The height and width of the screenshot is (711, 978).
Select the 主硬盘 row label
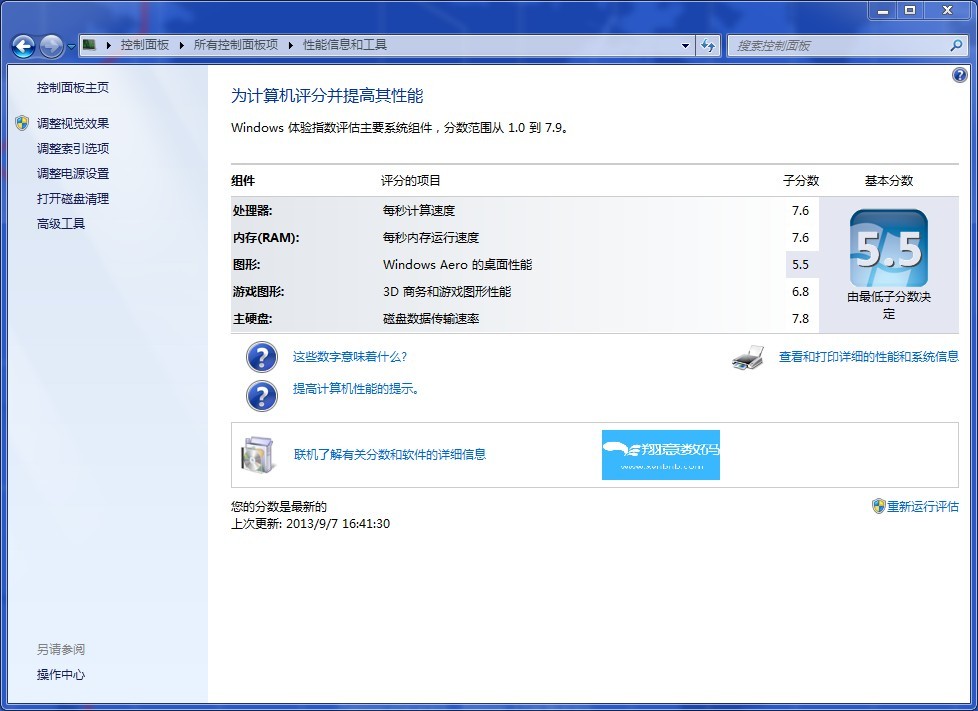click(253, 319)
